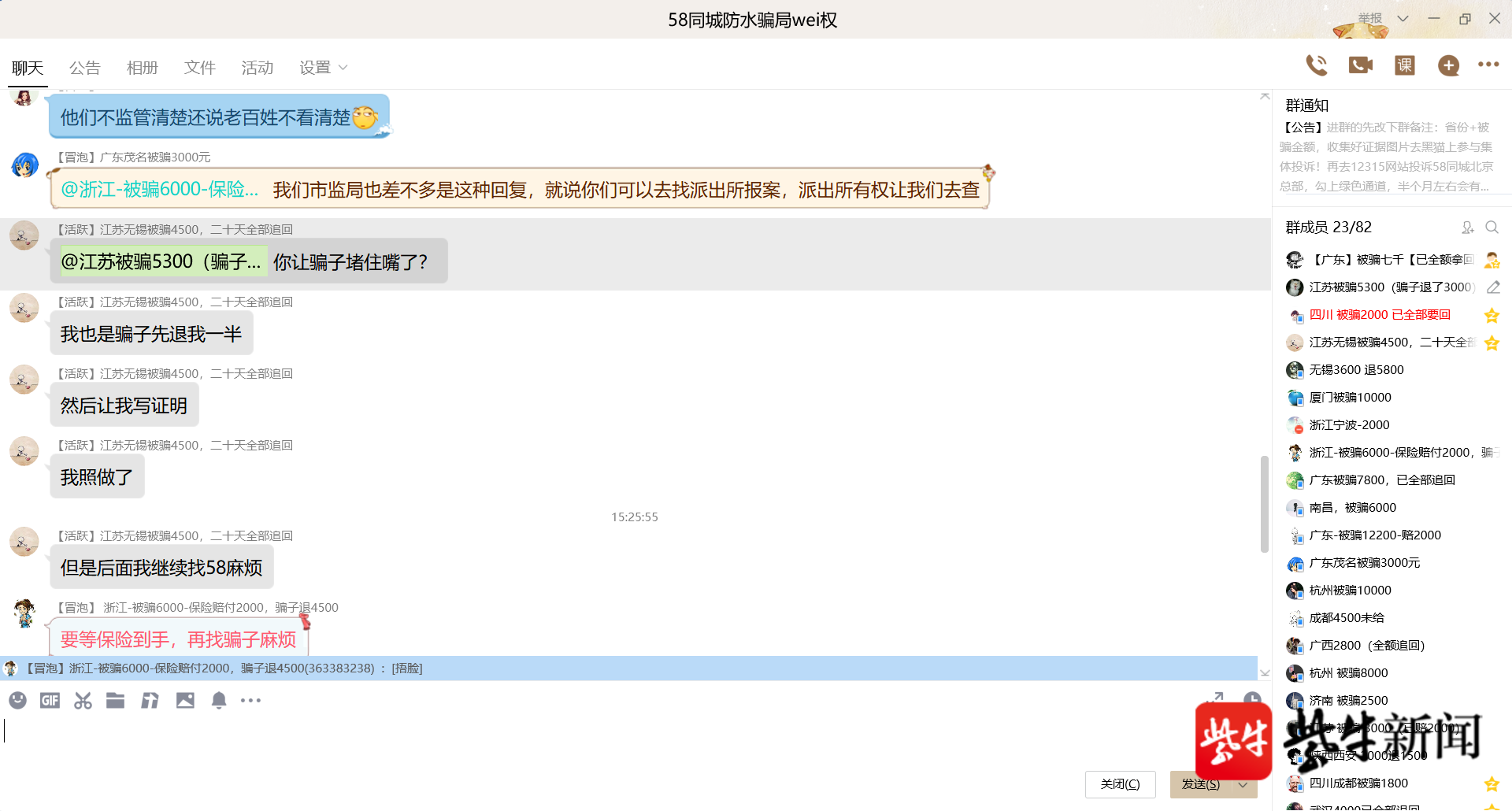Open the more options ellipsis at top right

coord(1488,65)
